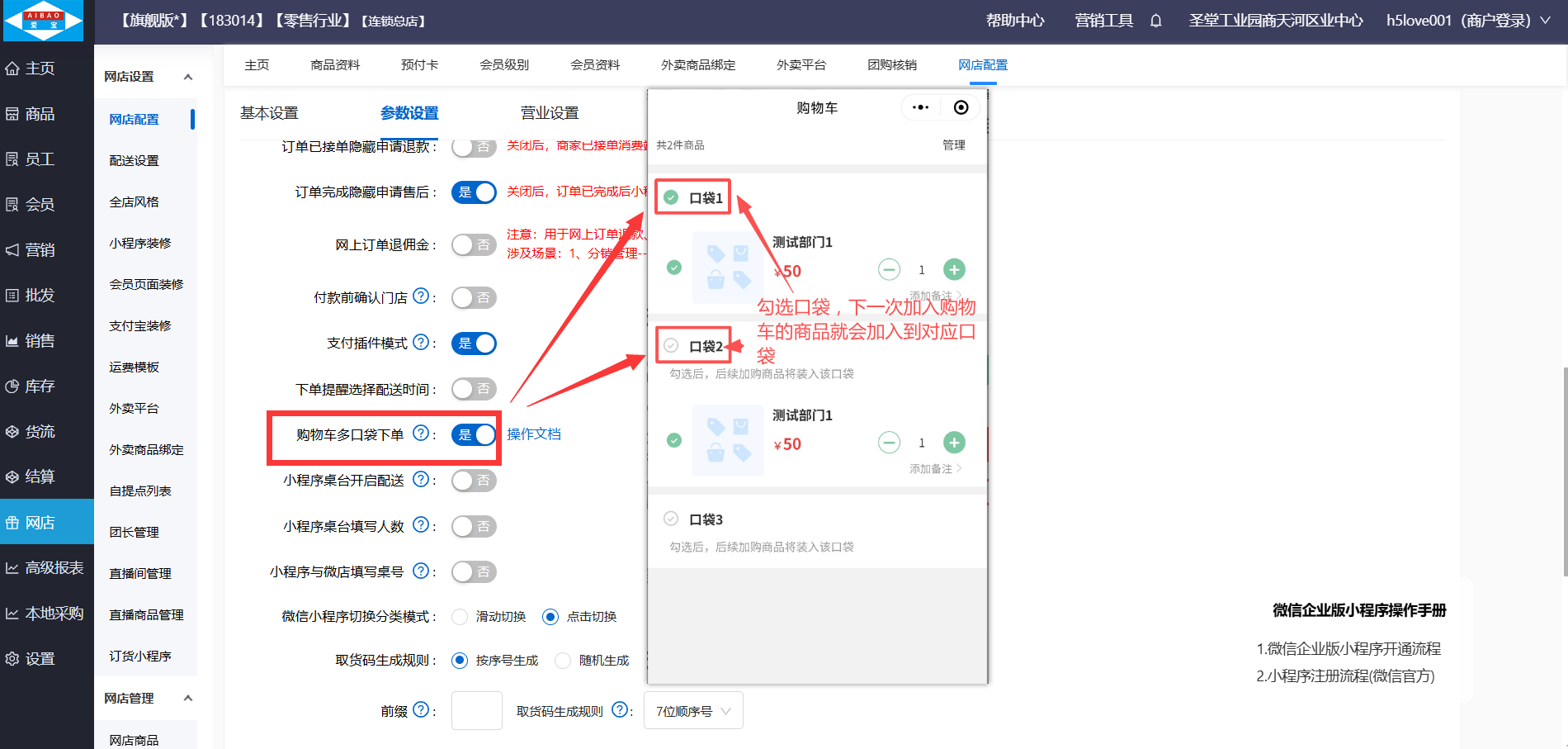
Task: Open the 会员资料 top tab
Action: (594, 64)
